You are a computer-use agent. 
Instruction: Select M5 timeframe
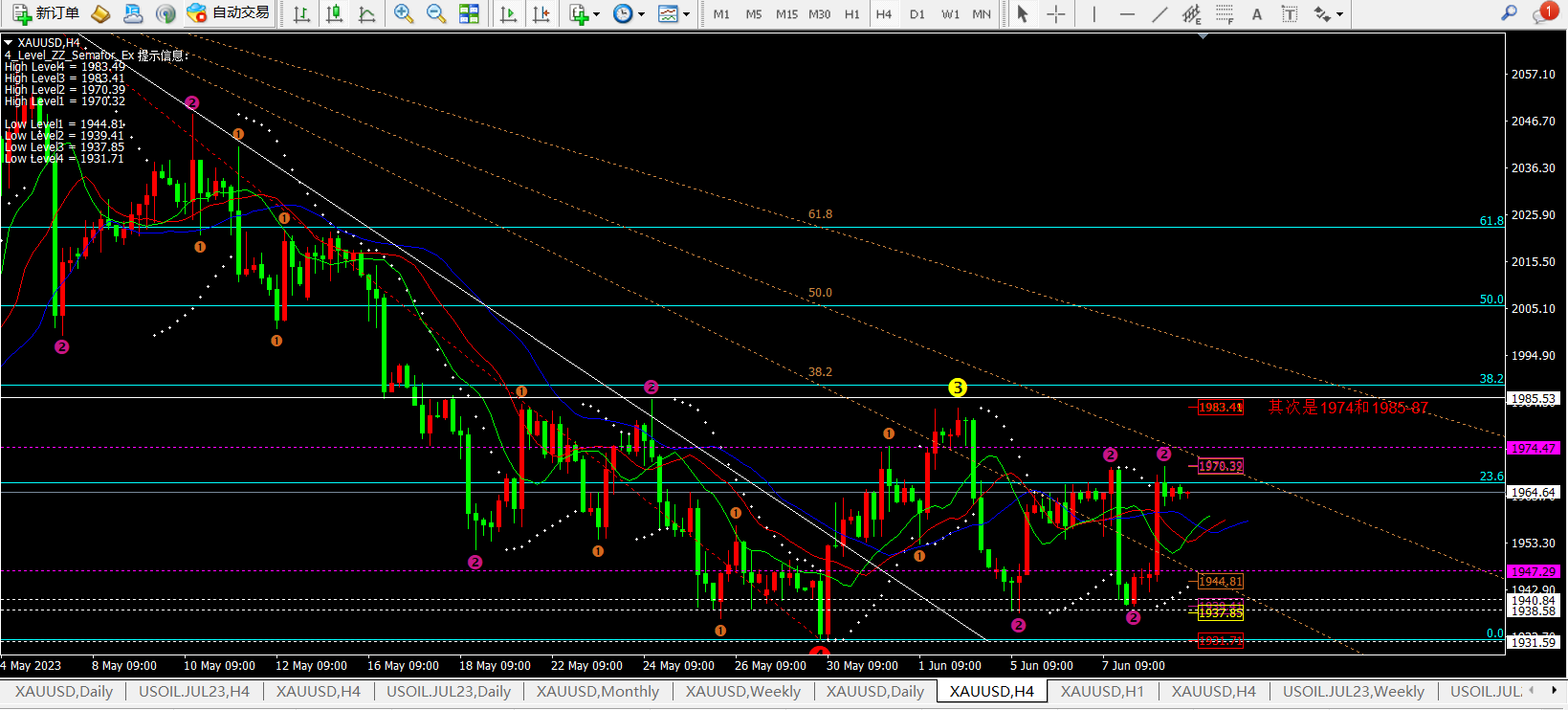(x=754, y=14)
